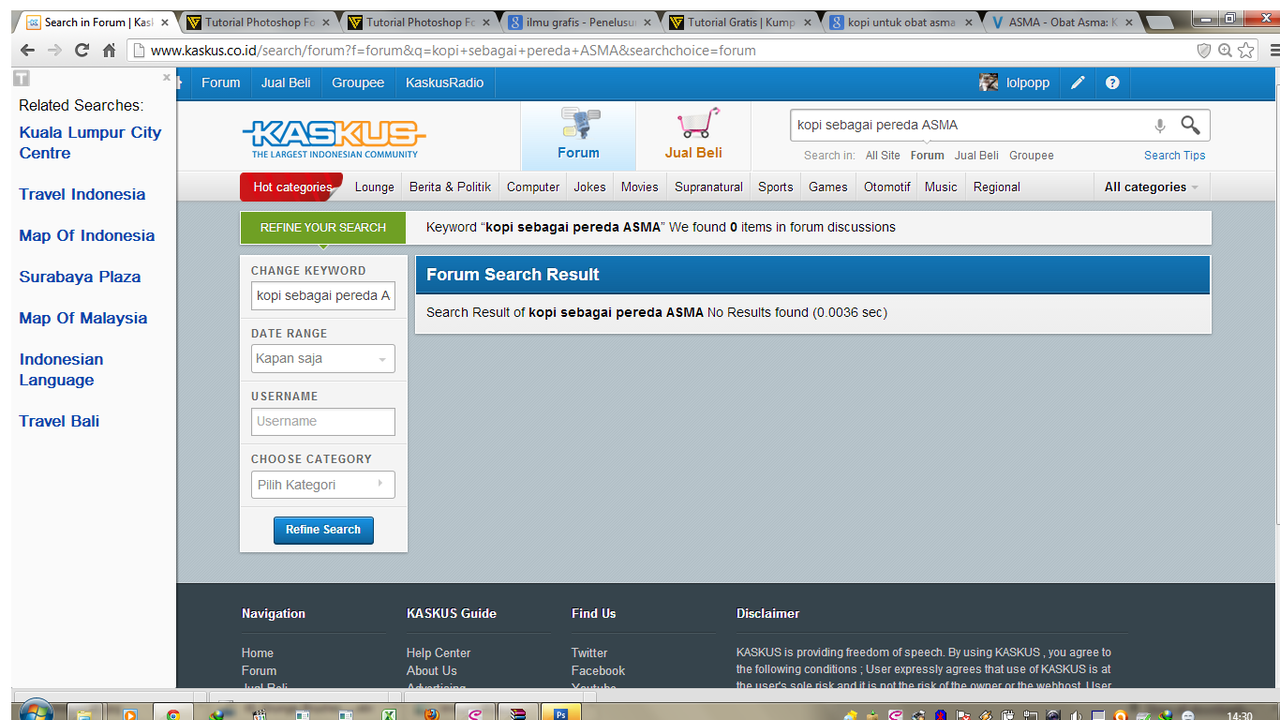Open the new tab button in Chrome

1158,22
